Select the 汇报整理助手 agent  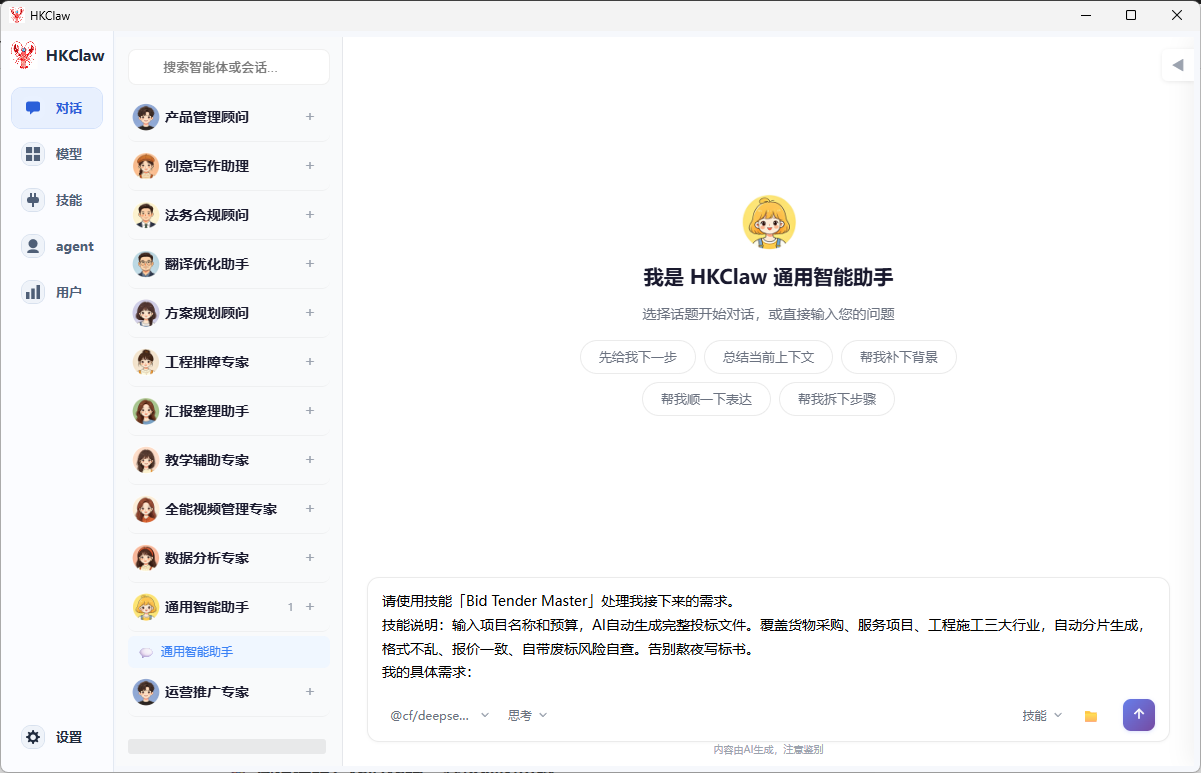point(228,411)
